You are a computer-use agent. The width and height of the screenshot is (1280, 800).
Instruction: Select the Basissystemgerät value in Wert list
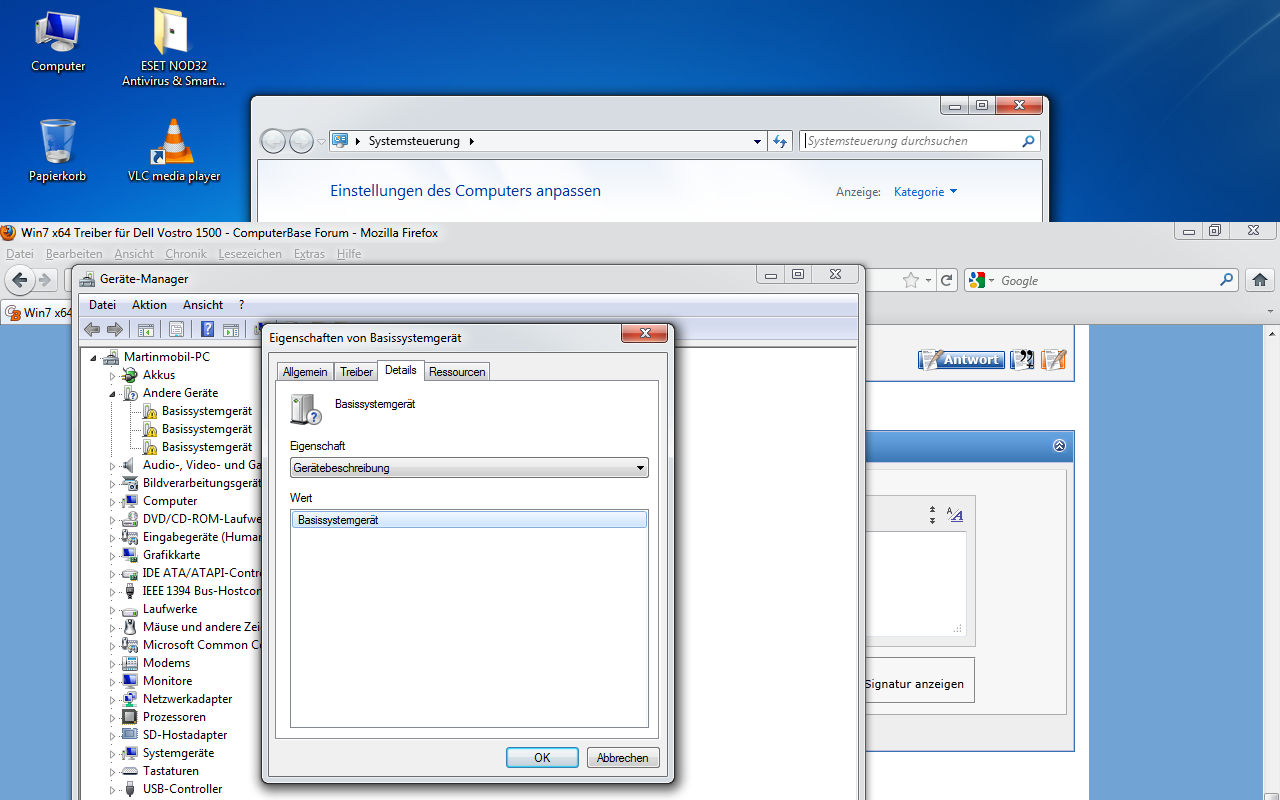469,520
